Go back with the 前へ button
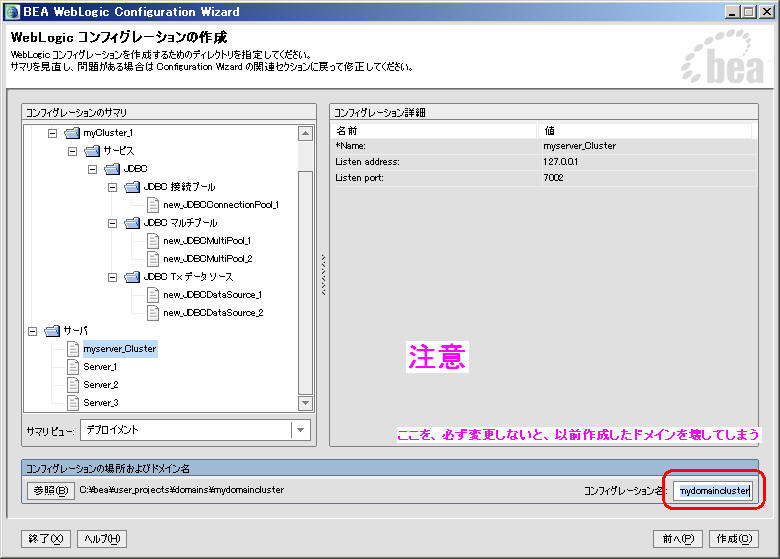Viewport: 780px width, 559px height. 677,539
